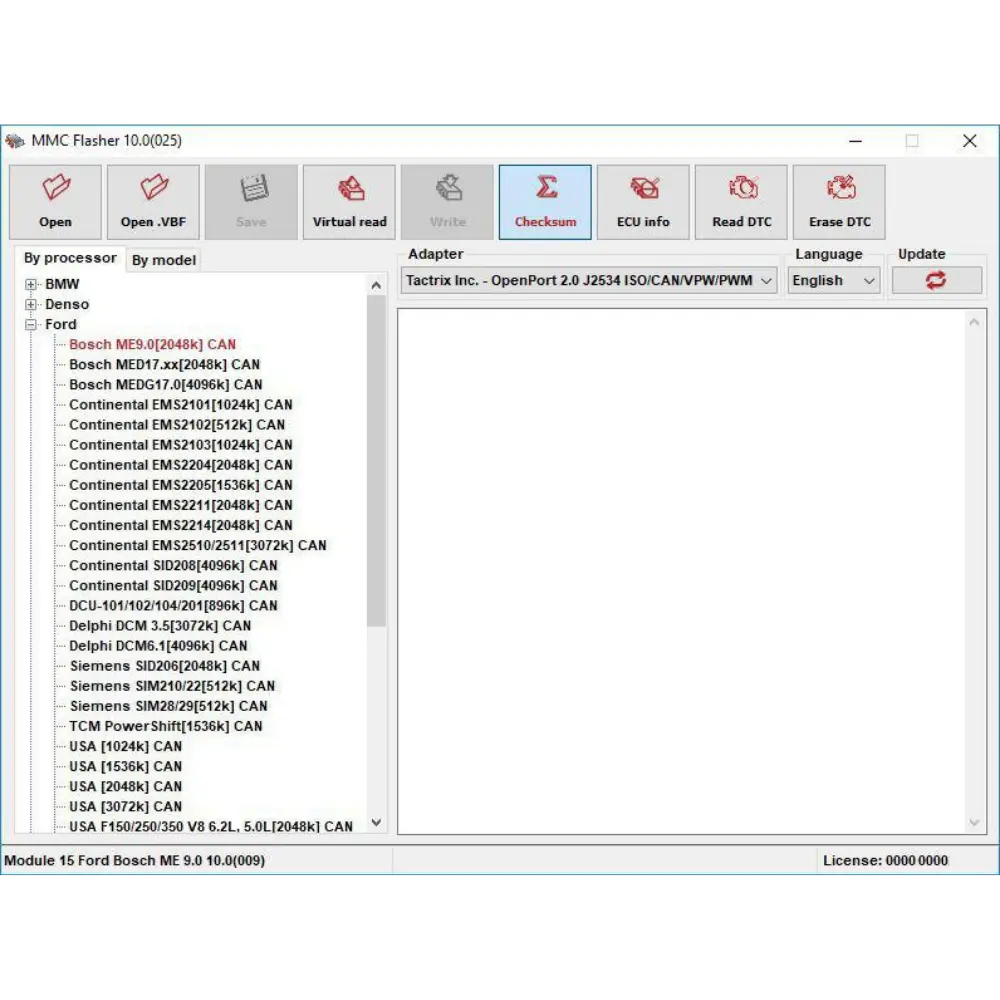Click inside the empty log output area

[x=682, y=571]
